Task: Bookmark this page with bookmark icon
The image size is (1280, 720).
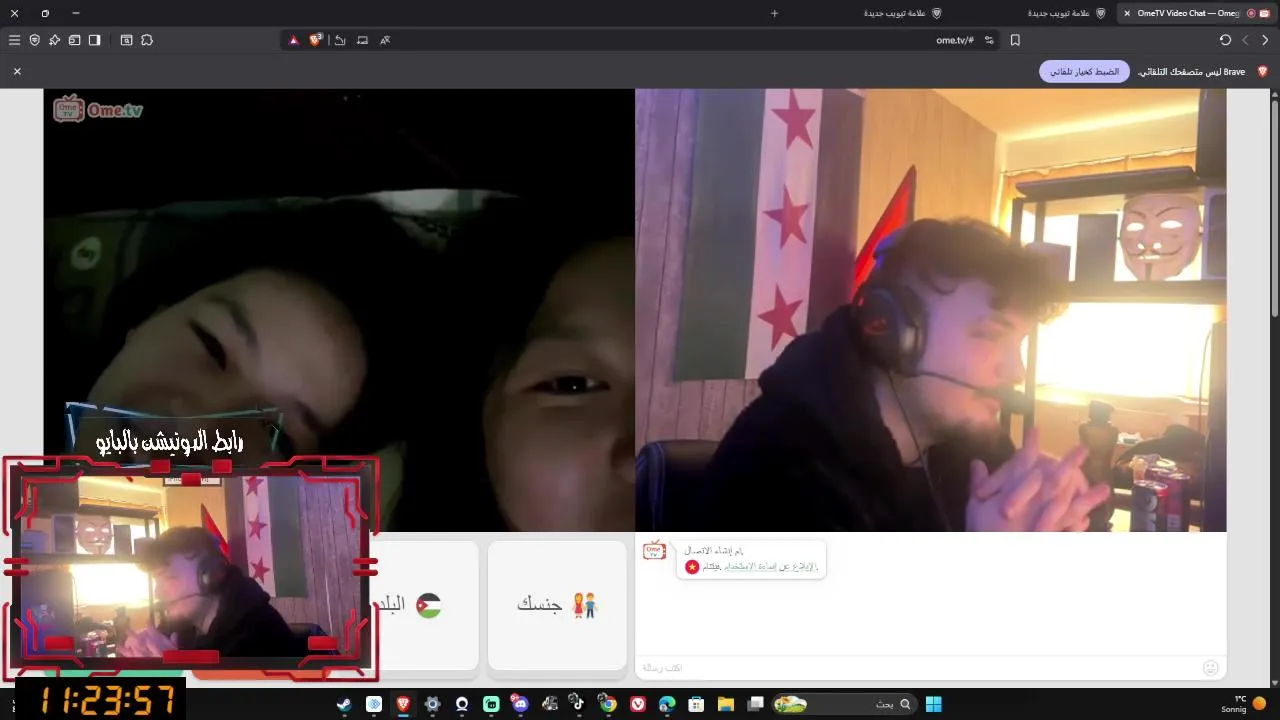Action: (1015, 40)
